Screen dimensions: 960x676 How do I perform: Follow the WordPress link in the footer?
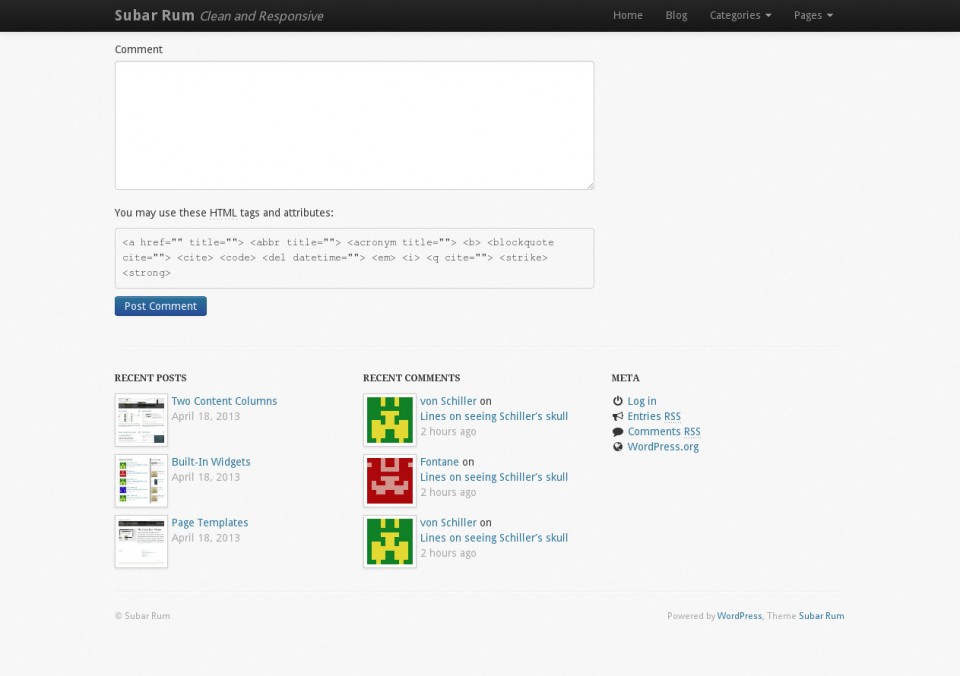click(x=739, y=616)
